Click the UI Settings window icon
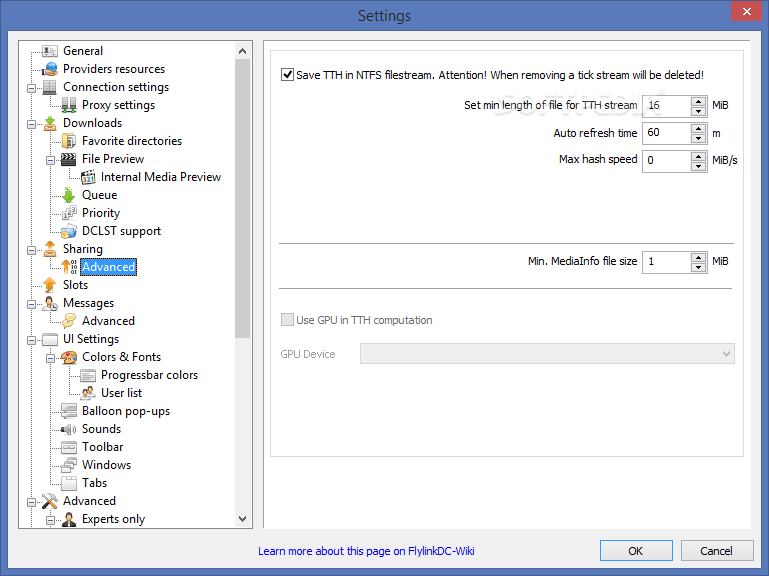769x576 pixels. (x=50, y=339)
